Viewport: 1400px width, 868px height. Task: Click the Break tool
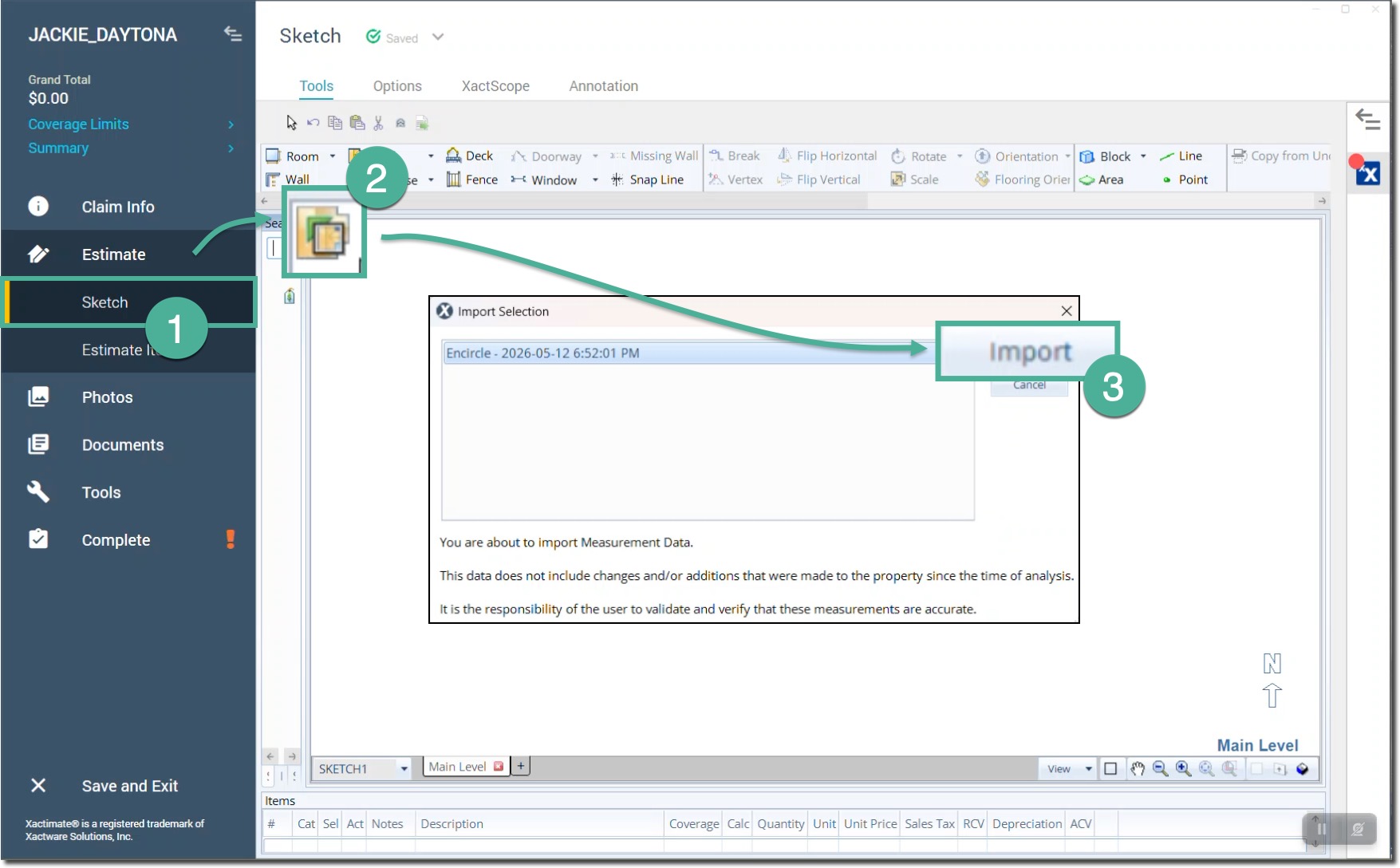pyautogui.click(x=735, y=156)
